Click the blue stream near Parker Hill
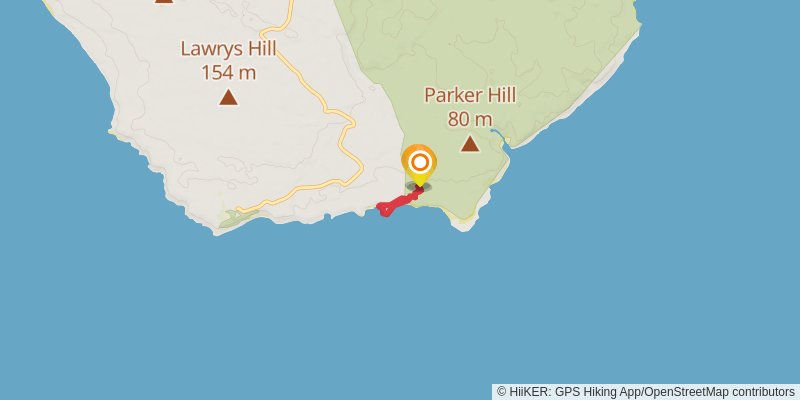The image size is (800, 400). pos(499,136)
